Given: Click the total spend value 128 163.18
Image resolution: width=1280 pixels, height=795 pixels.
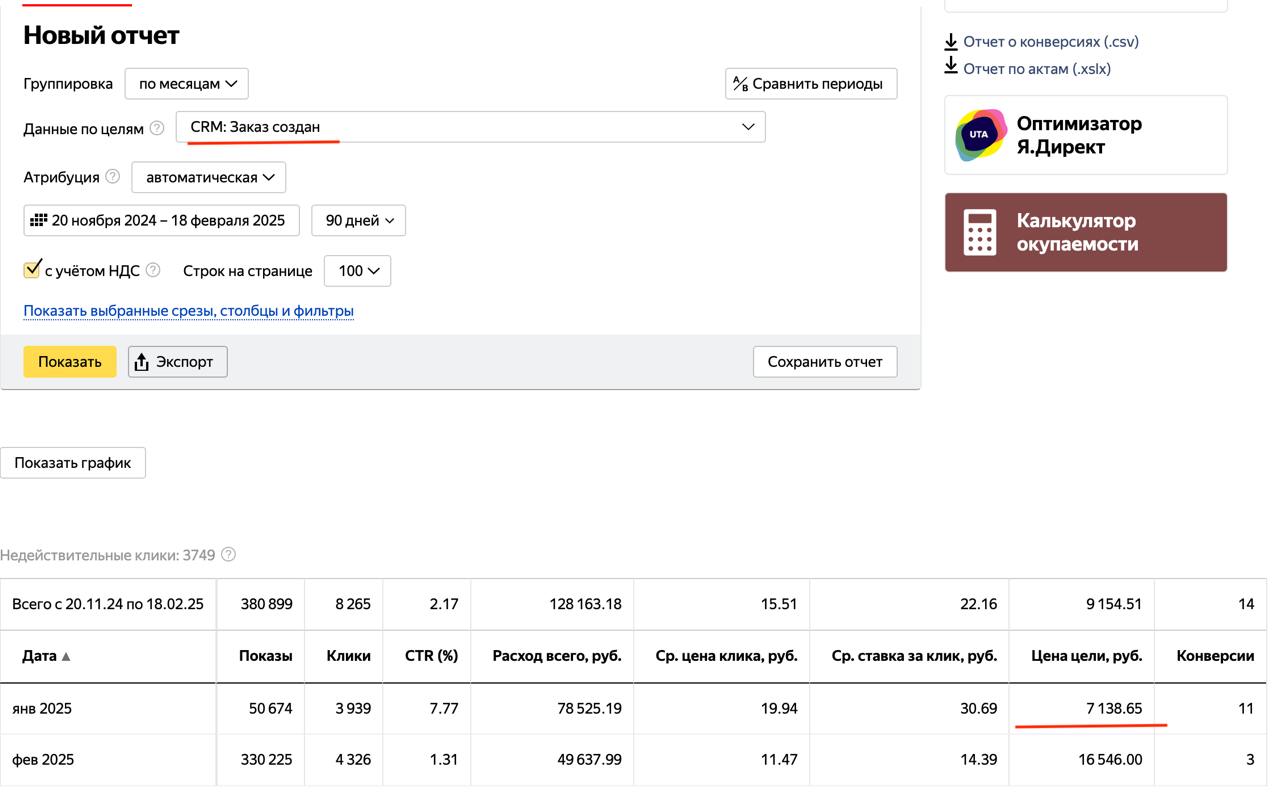Looking at the screenshot, I should [585, 604].
